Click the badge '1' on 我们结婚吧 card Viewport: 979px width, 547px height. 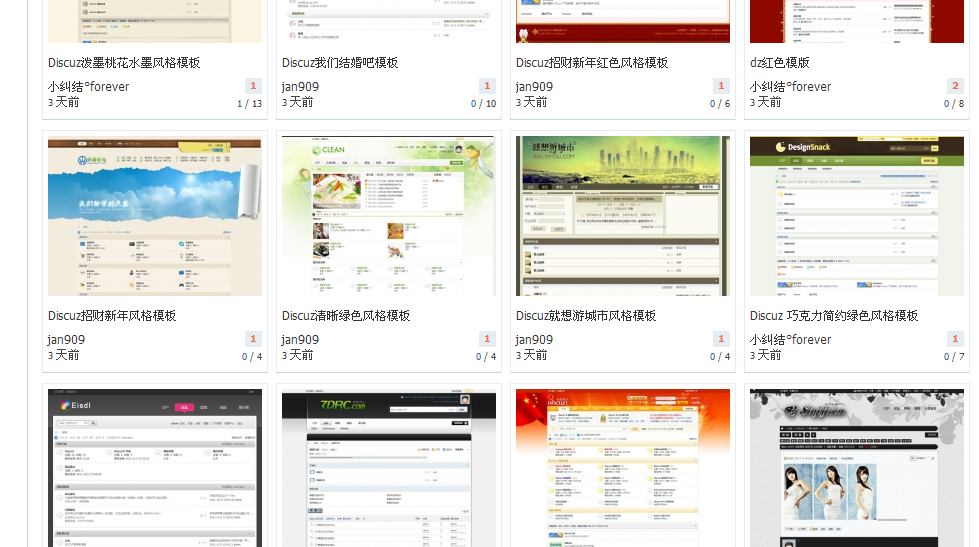(x=487, y=86)
